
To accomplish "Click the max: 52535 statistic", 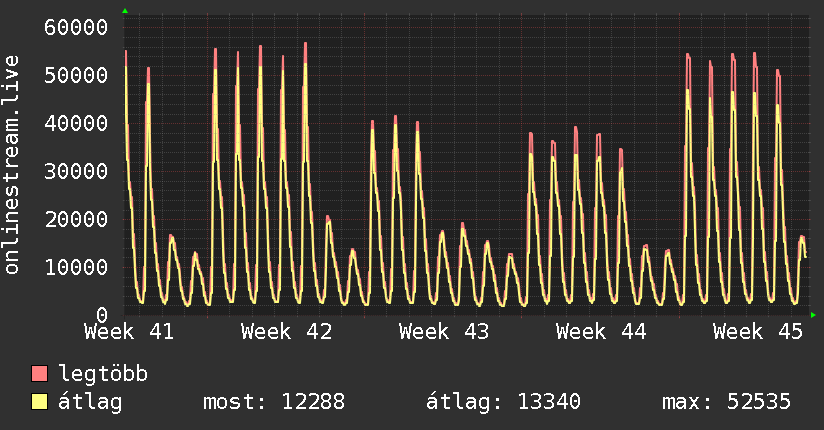I will point(726,402).
